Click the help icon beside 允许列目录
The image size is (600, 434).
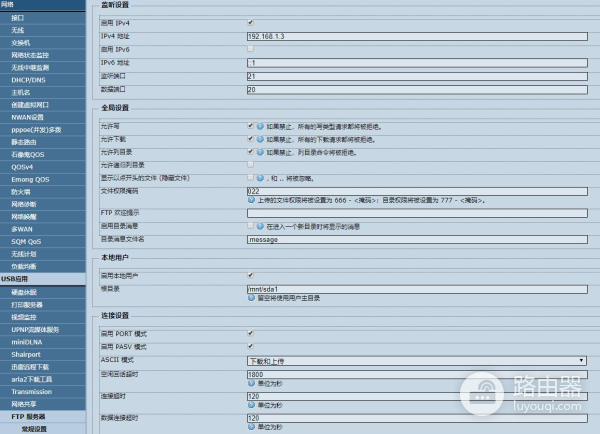tap(260, 152)
